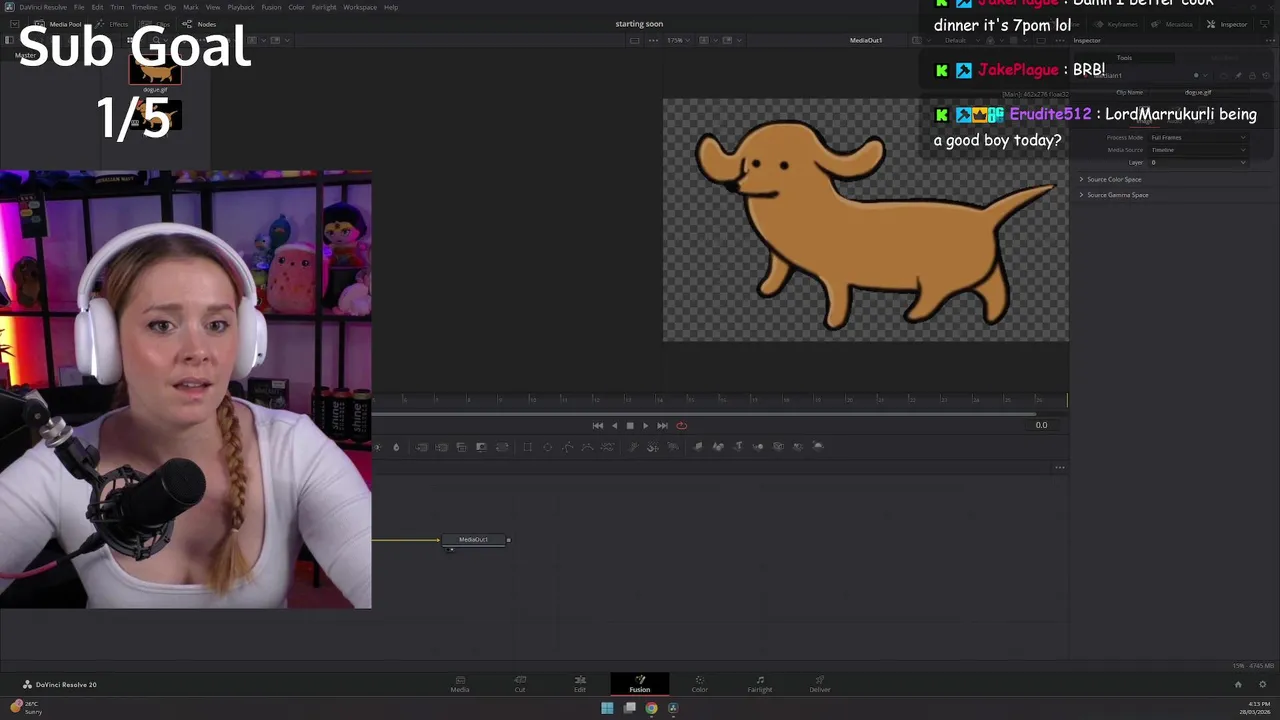
Task: Click the current time field 0.0
Action: pos(1041,425)
